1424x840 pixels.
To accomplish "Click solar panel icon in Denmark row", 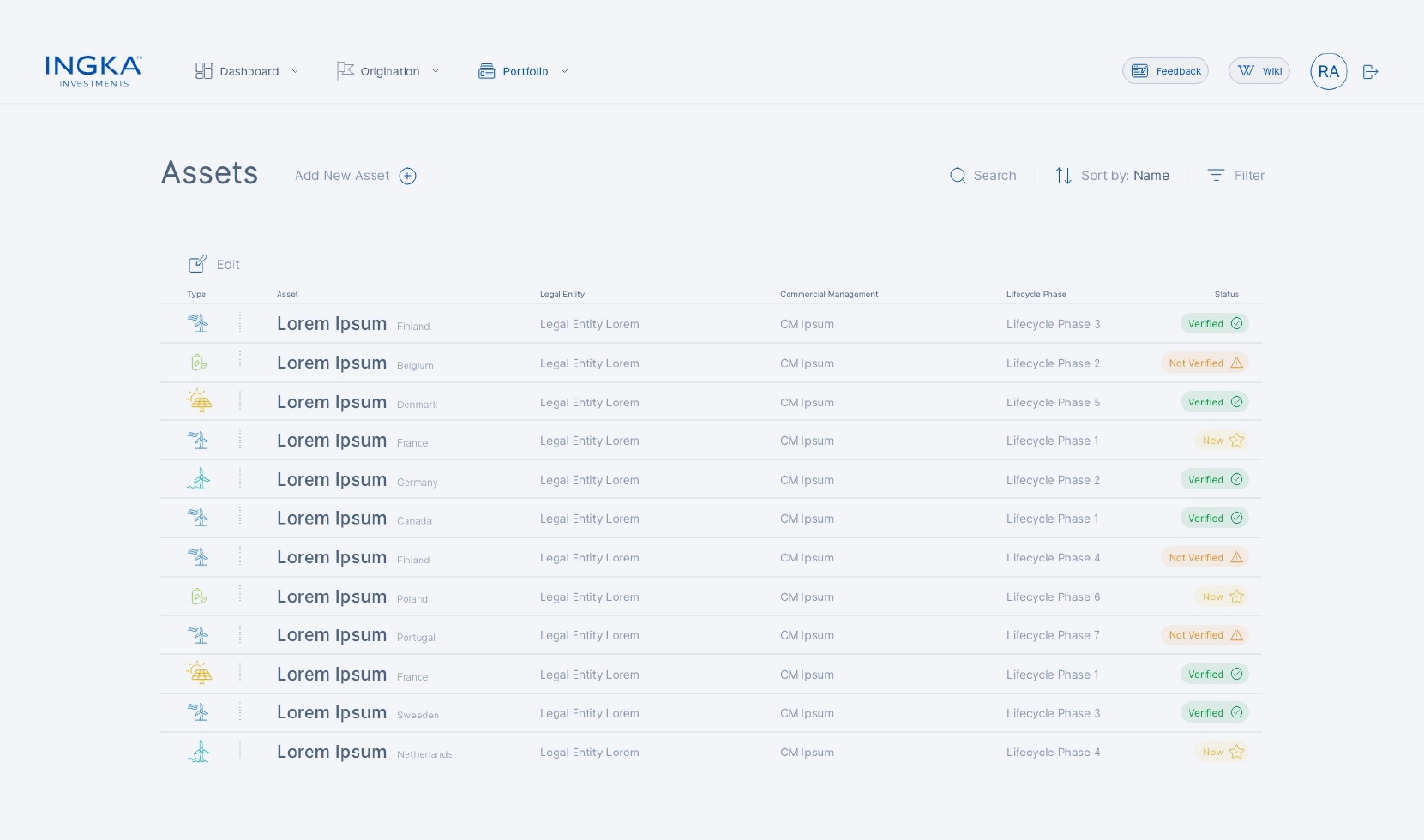I will (x=200, y=400).
